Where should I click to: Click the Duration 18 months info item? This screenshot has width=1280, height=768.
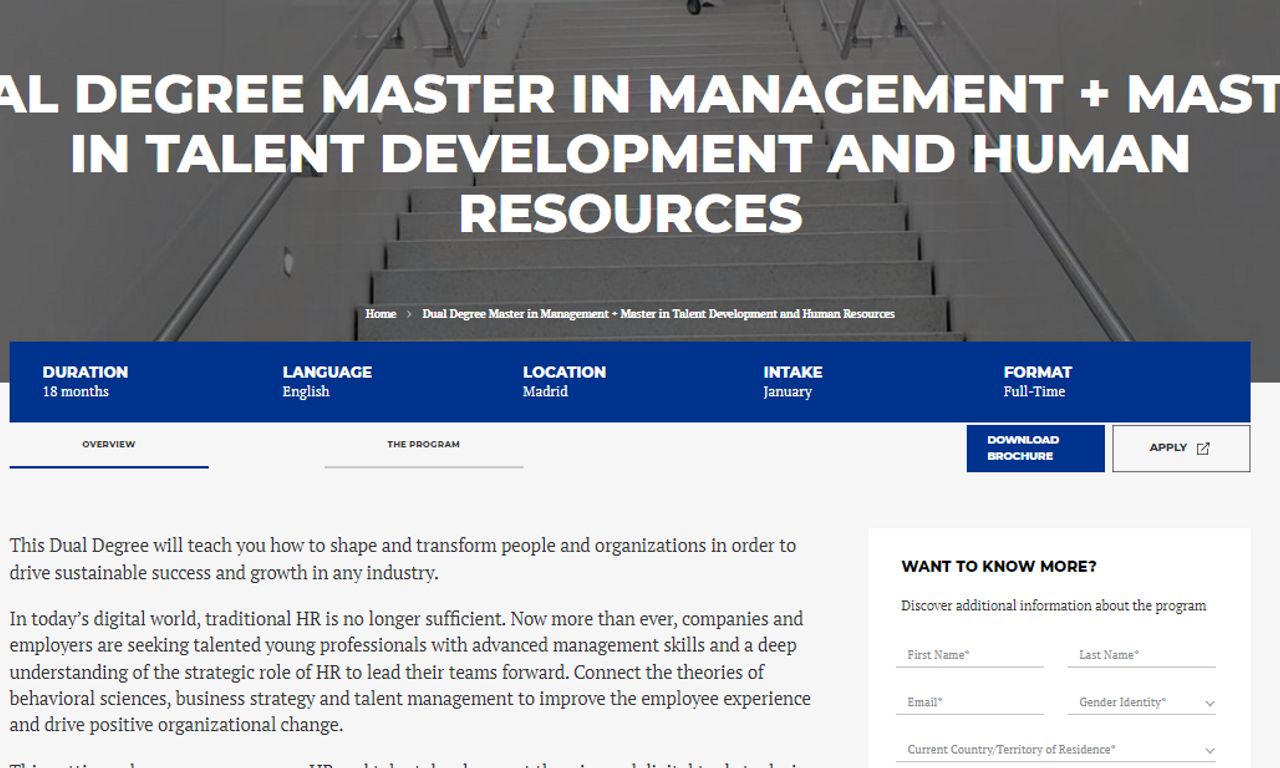[x=85, y=381]
